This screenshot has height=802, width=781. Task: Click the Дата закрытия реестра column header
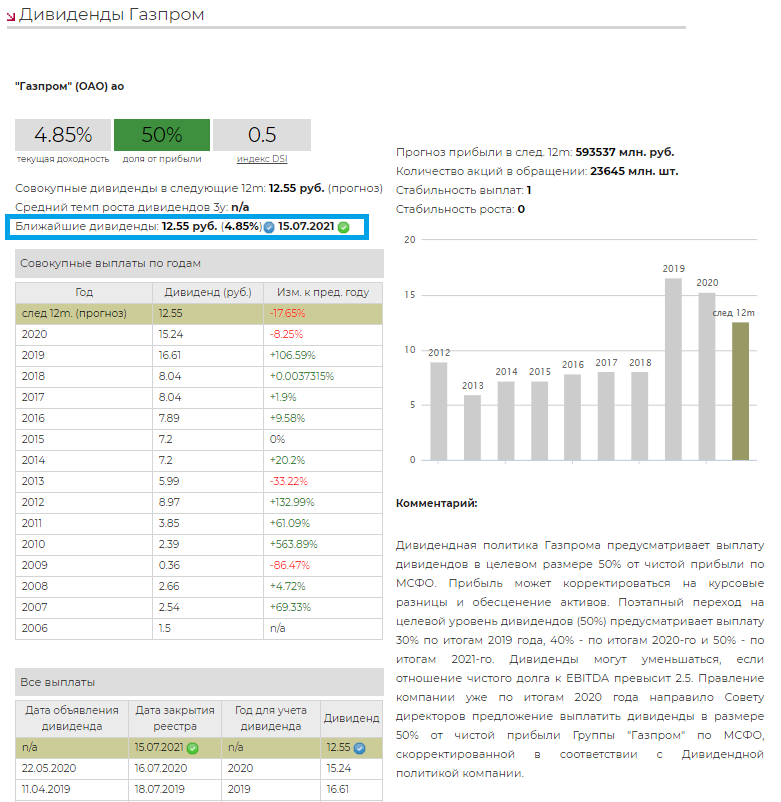coord(175,719)
